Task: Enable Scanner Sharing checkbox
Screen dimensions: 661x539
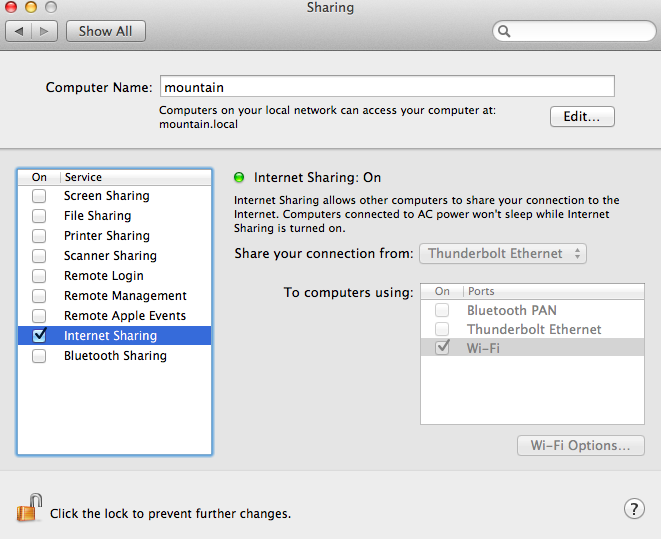Action: pyautogui.click(x=39, y=256)
